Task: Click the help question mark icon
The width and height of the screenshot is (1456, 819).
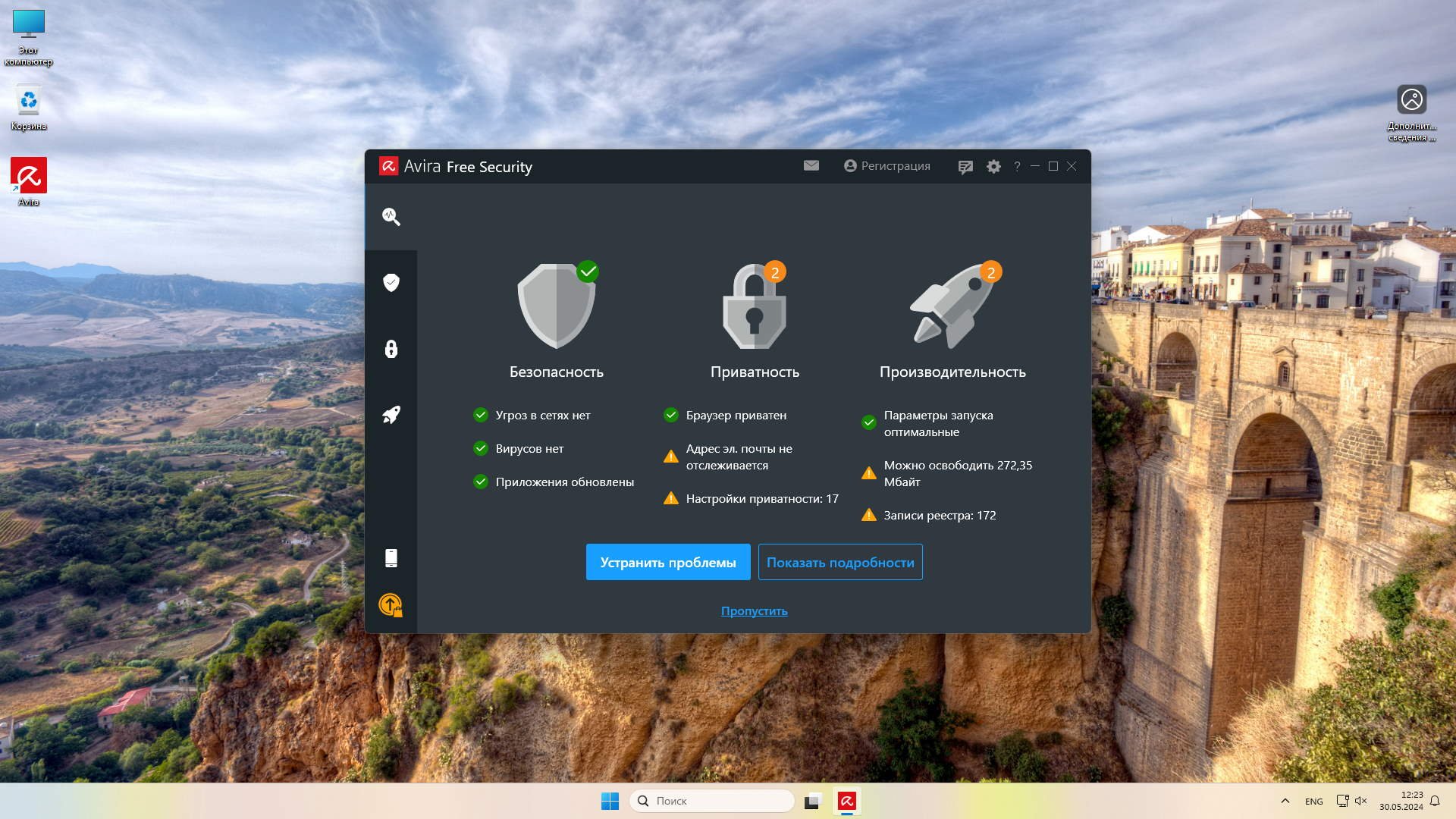Action: point(1017,166)
